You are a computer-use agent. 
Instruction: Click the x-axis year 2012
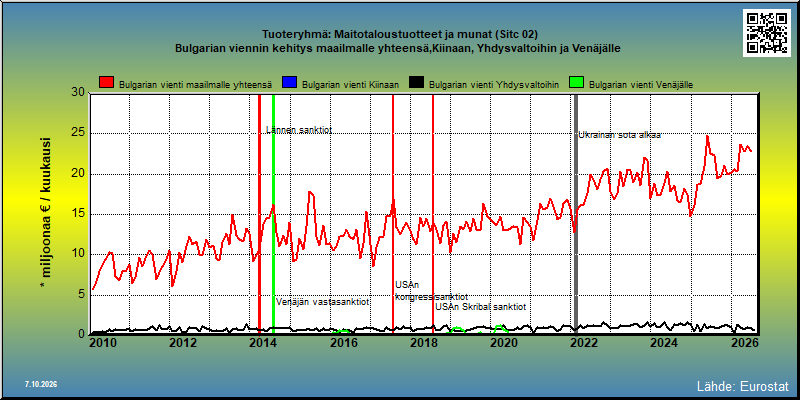[183, 342]
